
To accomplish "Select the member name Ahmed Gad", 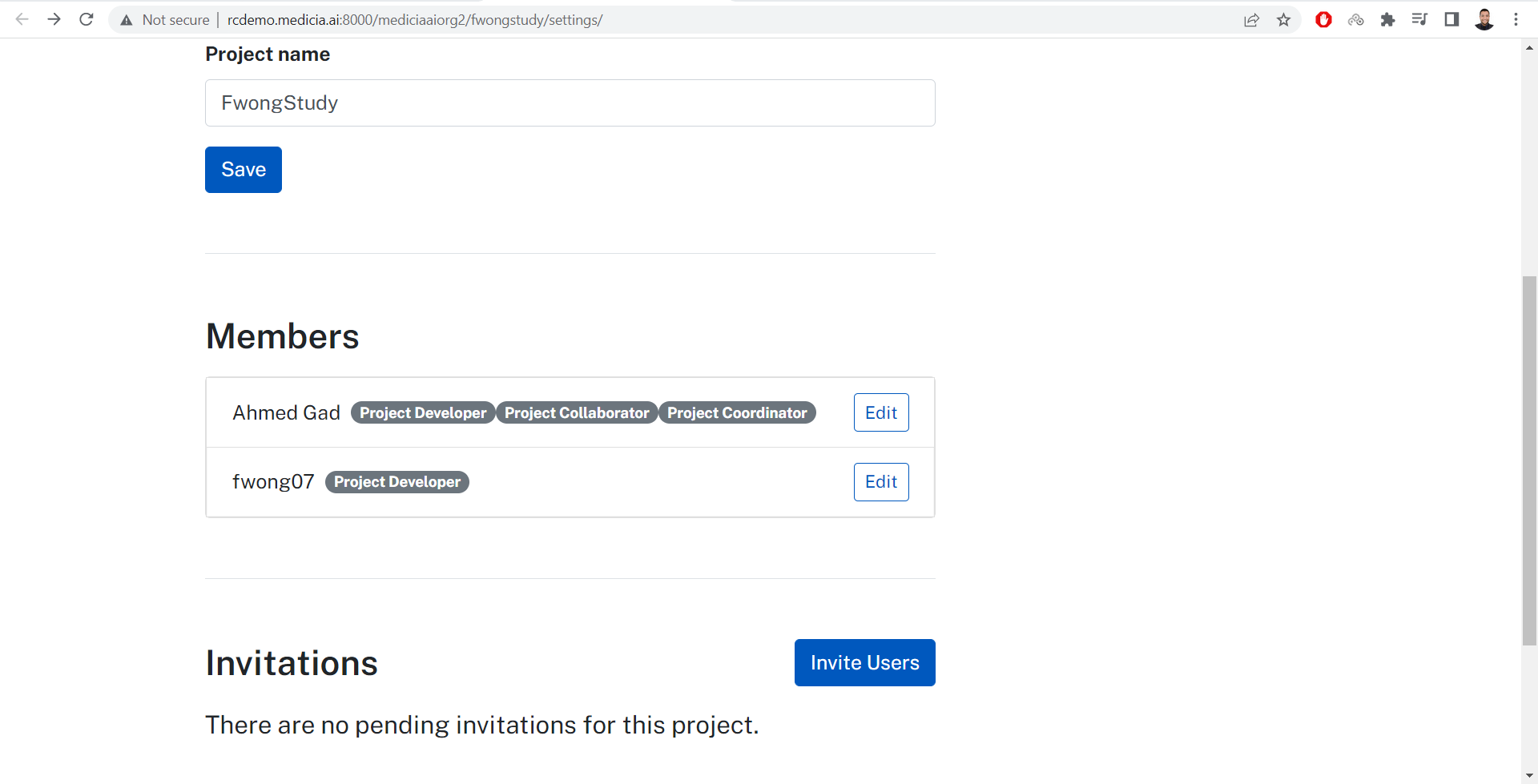I will [x=286, y=412].
